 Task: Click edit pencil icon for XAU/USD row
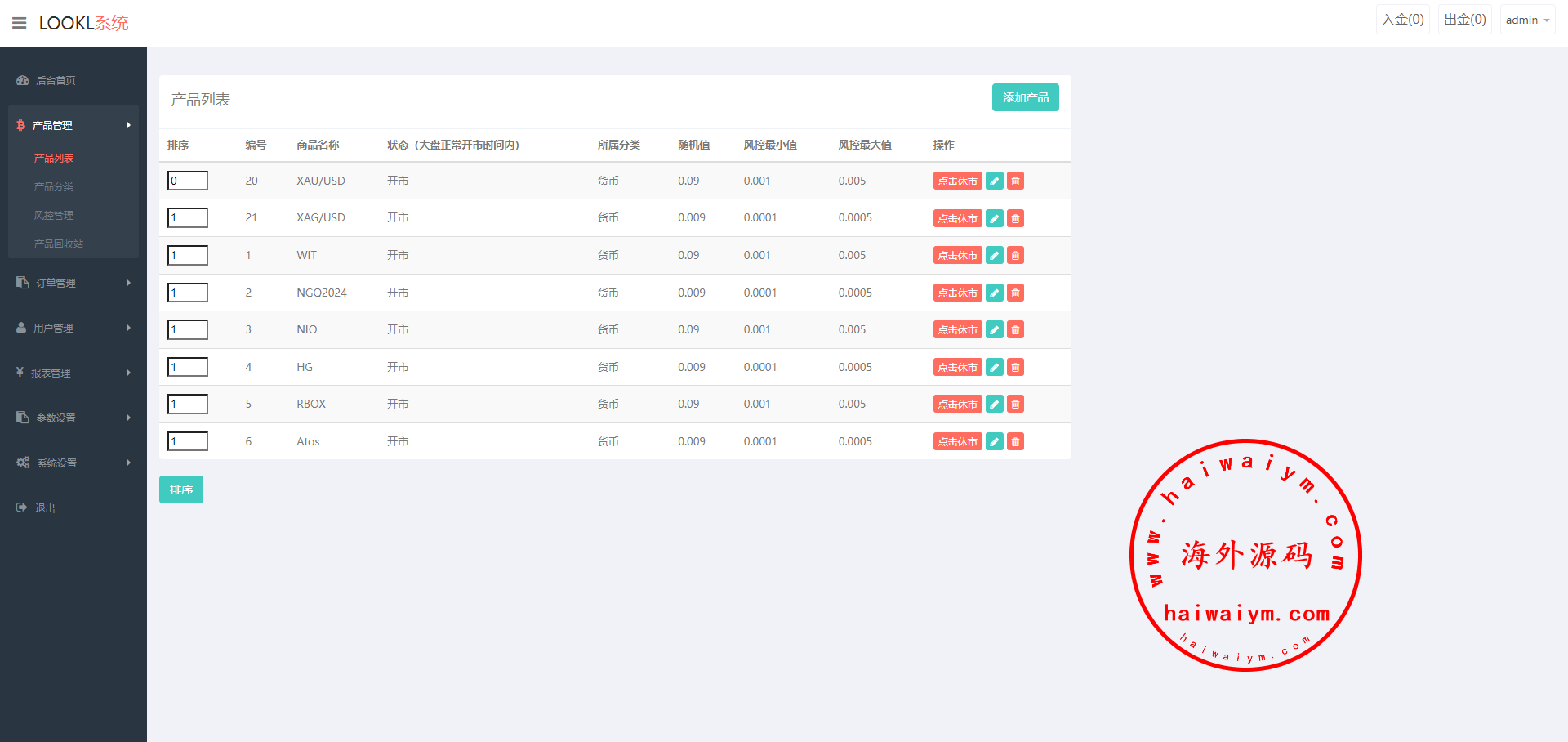[994, 181]
